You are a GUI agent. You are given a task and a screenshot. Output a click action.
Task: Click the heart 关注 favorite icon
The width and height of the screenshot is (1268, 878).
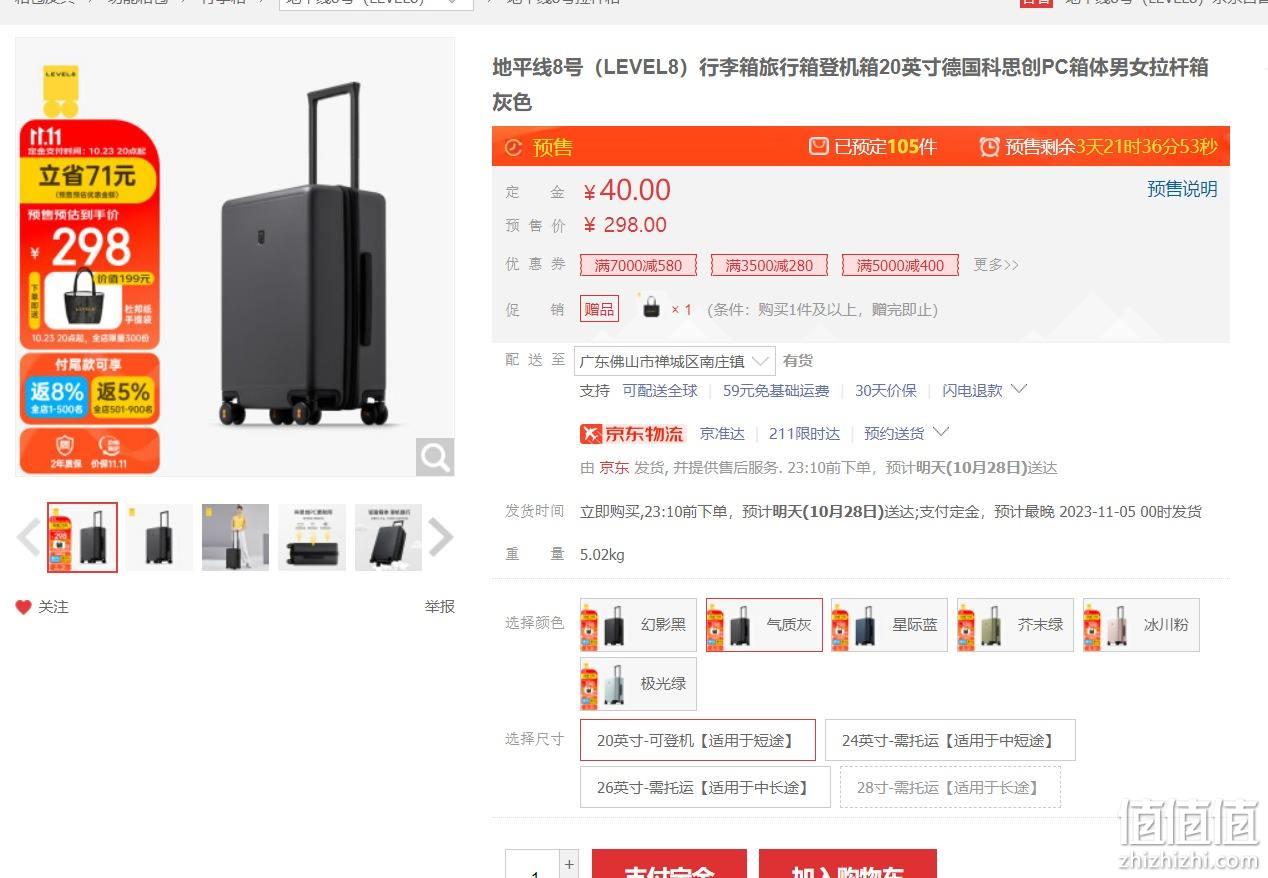[23, 607]
